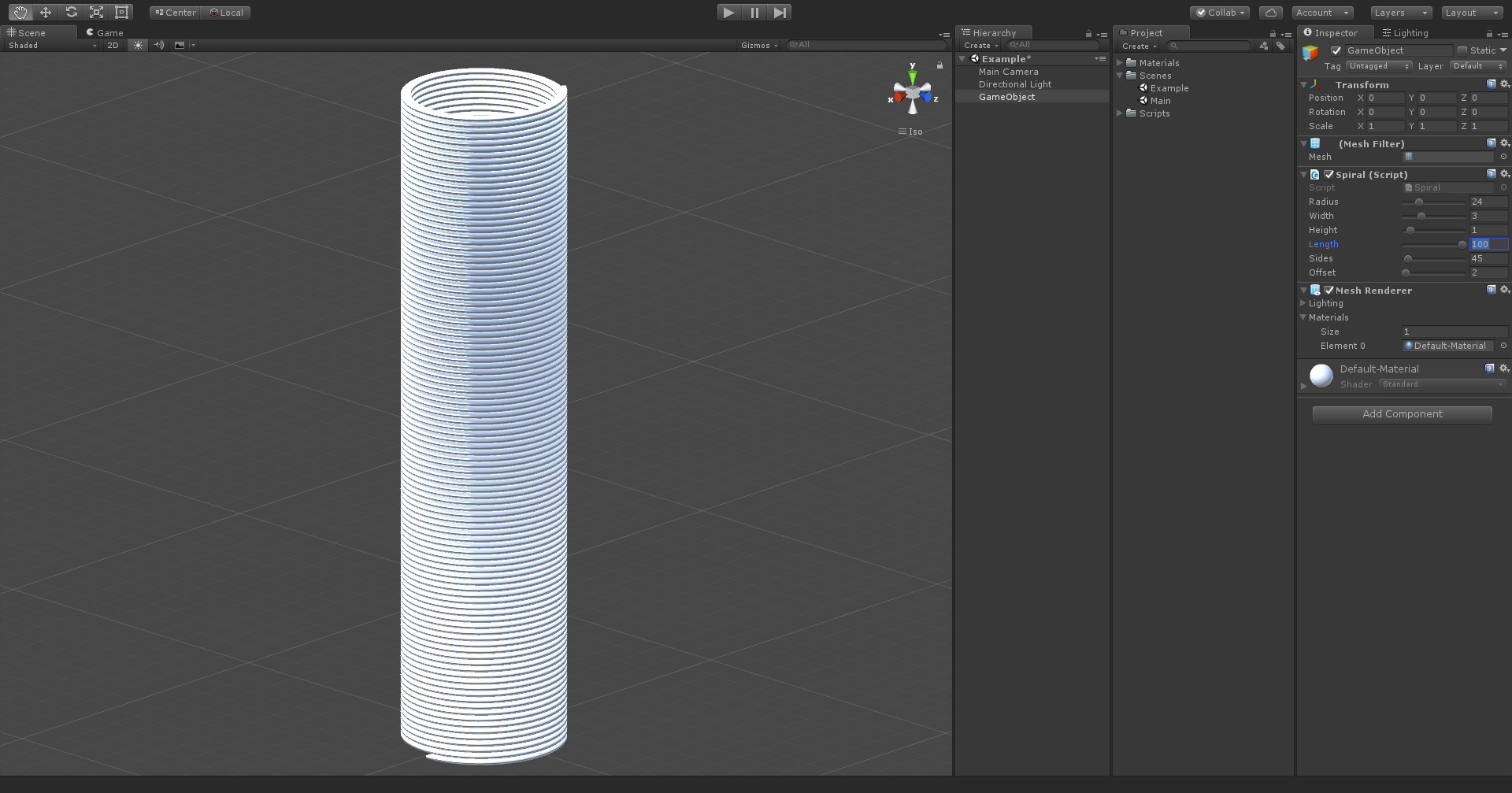Viewport: 1512px width, 793px height.
Task: Click Project search by type icon
Action: (x=1264, y=46)
